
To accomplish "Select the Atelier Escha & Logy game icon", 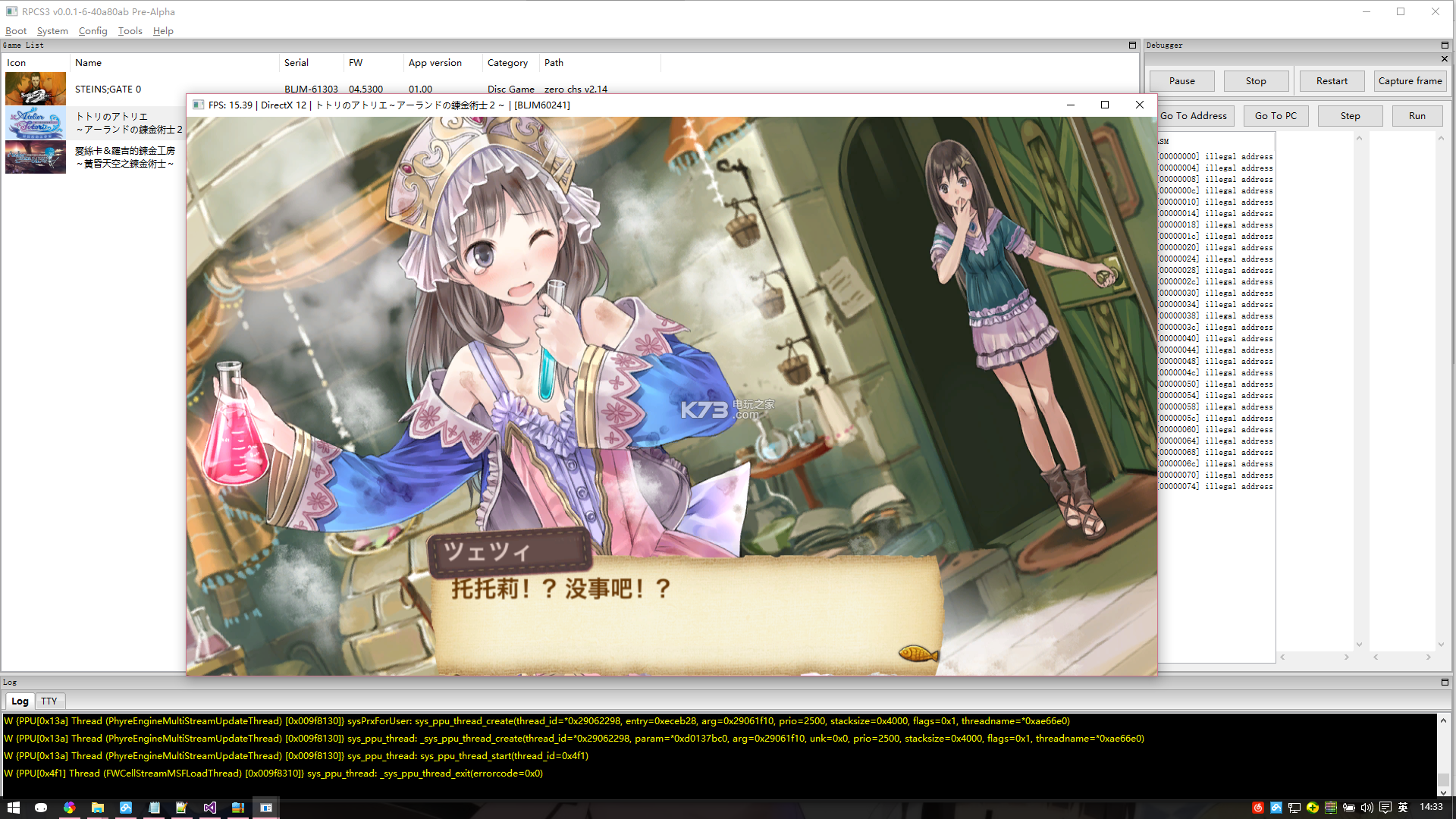I will coord(36,157).
